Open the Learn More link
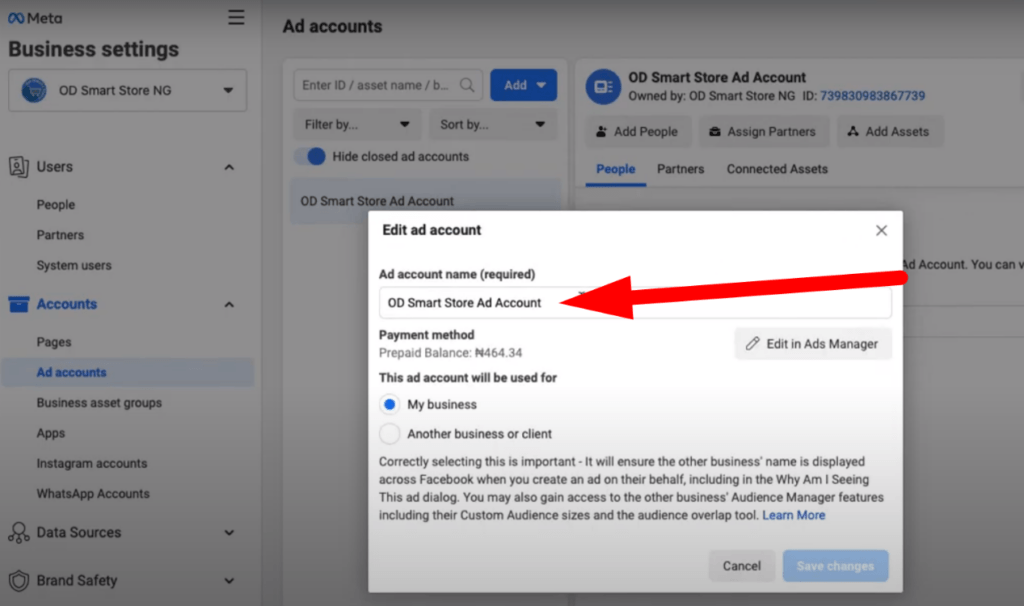The height and width of the screenshot is (606, 1024). click(x=793, y=515)
